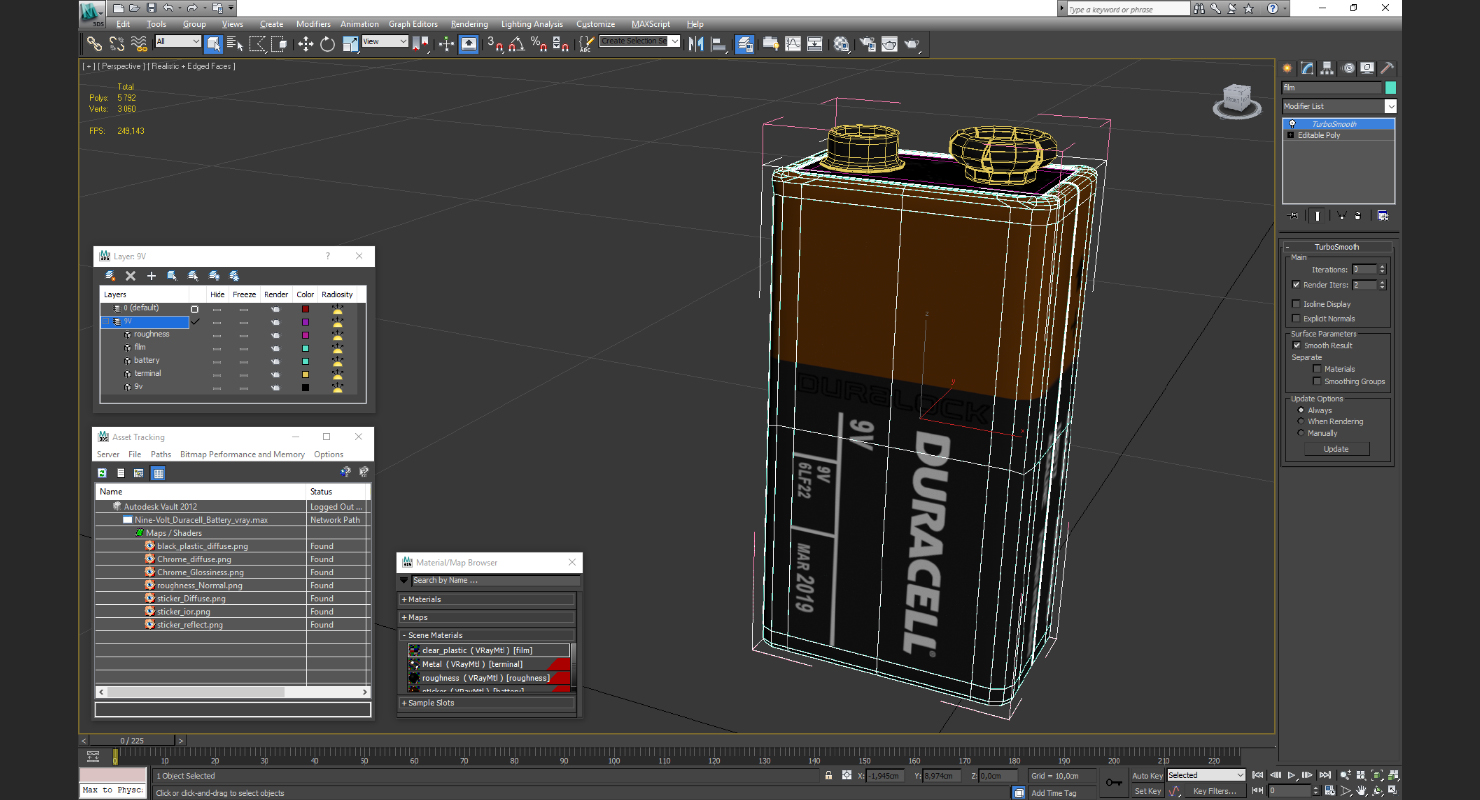
Task: Open reference coordinate View dropdown
Action: coord(385,42)
